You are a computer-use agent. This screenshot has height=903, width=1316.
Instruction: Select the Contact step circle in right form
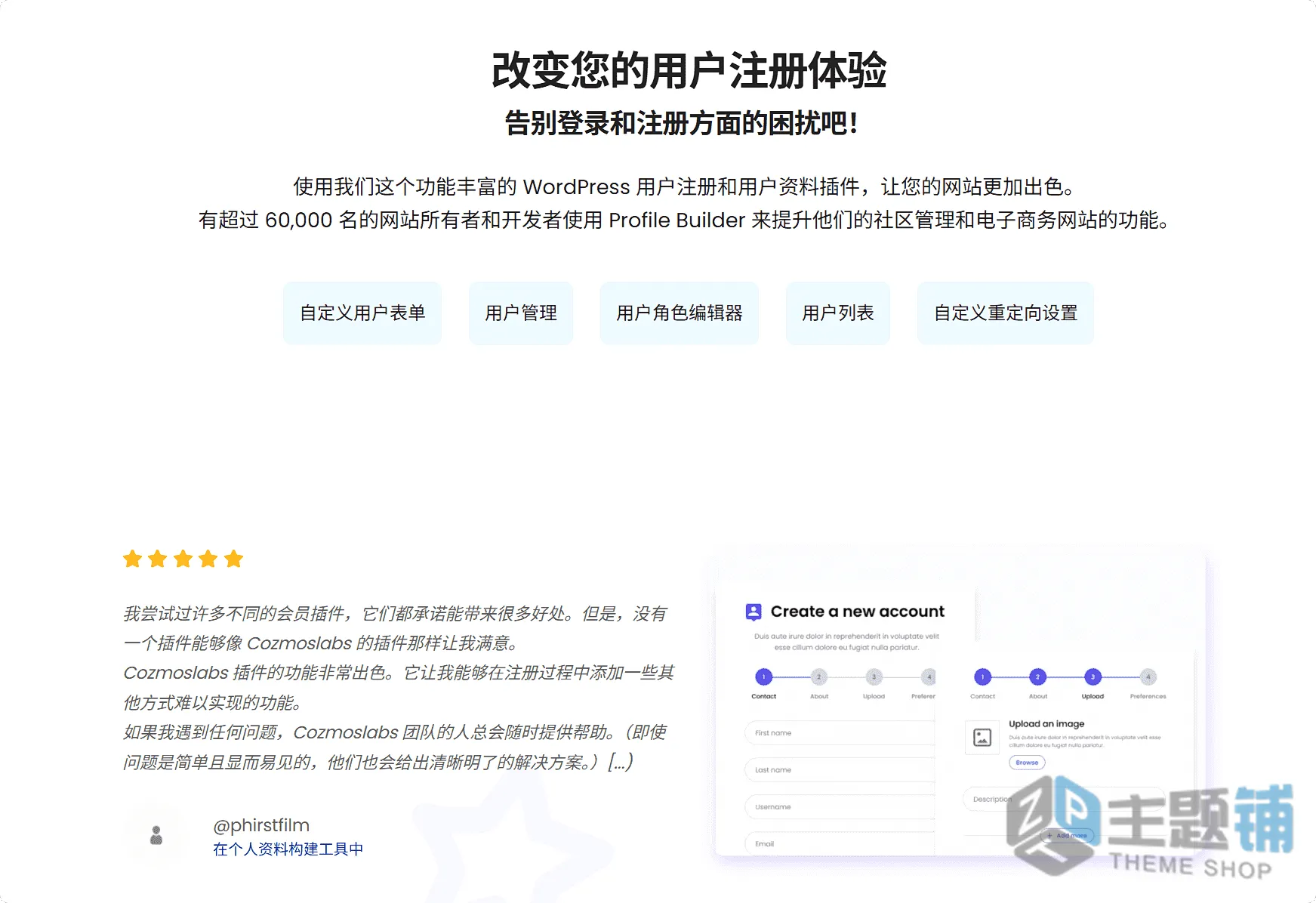[x=982, y=677]
